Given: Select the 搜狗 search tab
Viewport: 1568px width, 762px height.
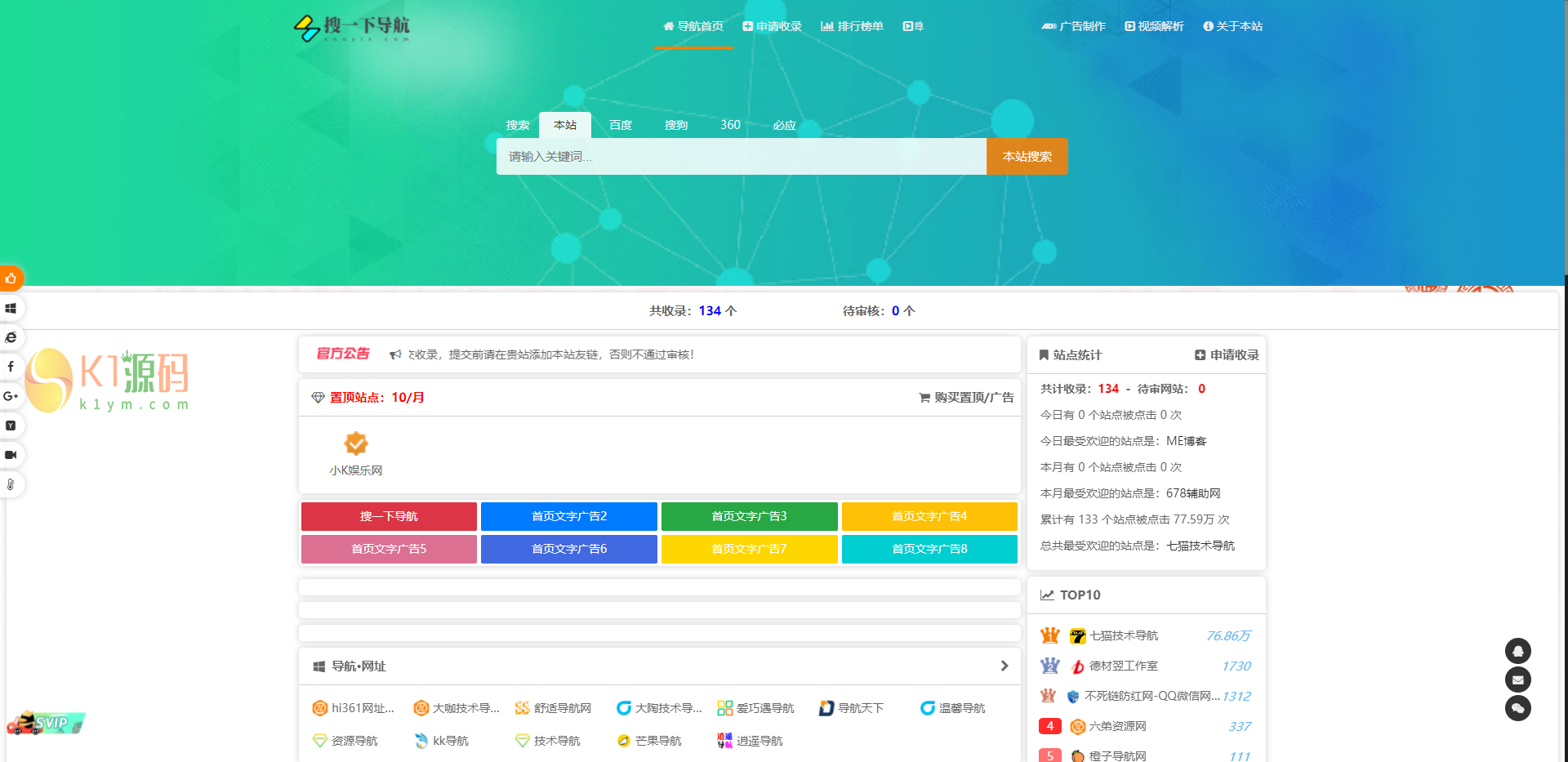Looking at the screenshot, I should pyautogui.click(x=676, y=125).
